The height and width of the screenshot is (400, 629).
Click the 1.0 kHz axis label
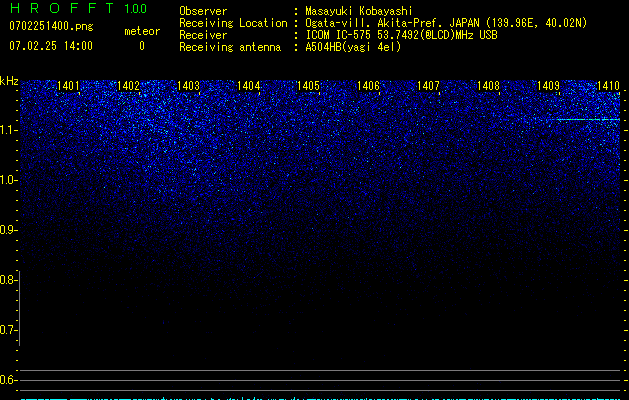coord(7,180)
